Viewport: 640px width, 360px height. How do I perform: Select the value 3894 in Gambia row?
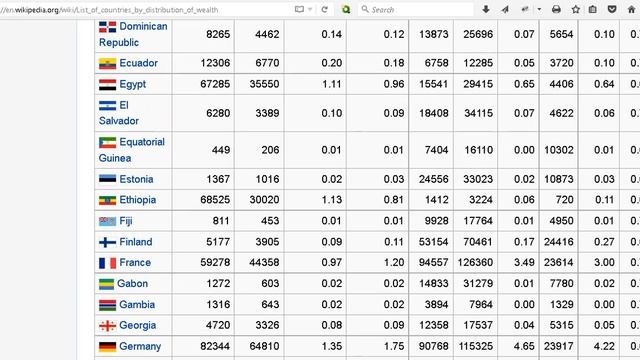[x=436, y=305]
